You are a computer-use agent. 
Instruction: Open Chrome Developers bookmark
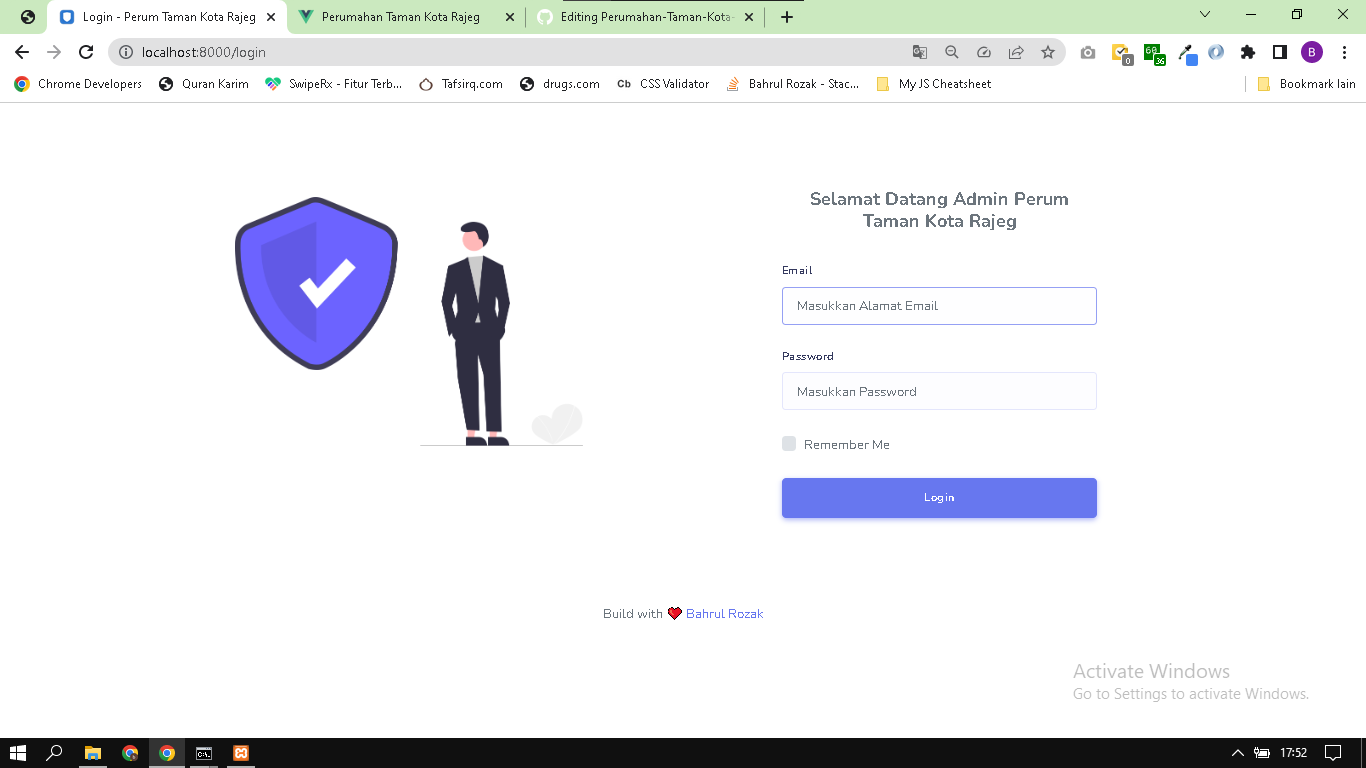78,84
